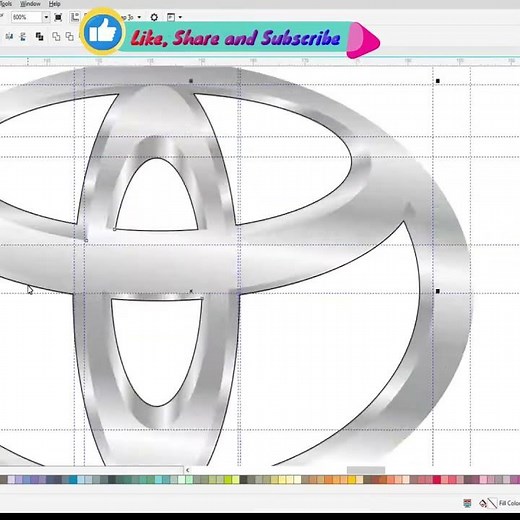Pick the pale mint green palette swatch

tap(181, 480)
